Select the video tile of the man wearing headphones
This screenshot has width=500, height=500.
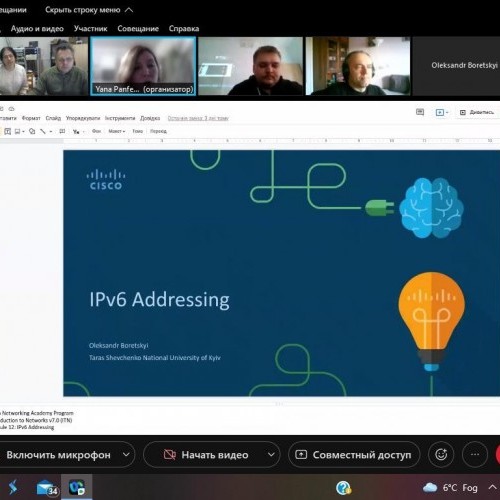coord(358,66)
